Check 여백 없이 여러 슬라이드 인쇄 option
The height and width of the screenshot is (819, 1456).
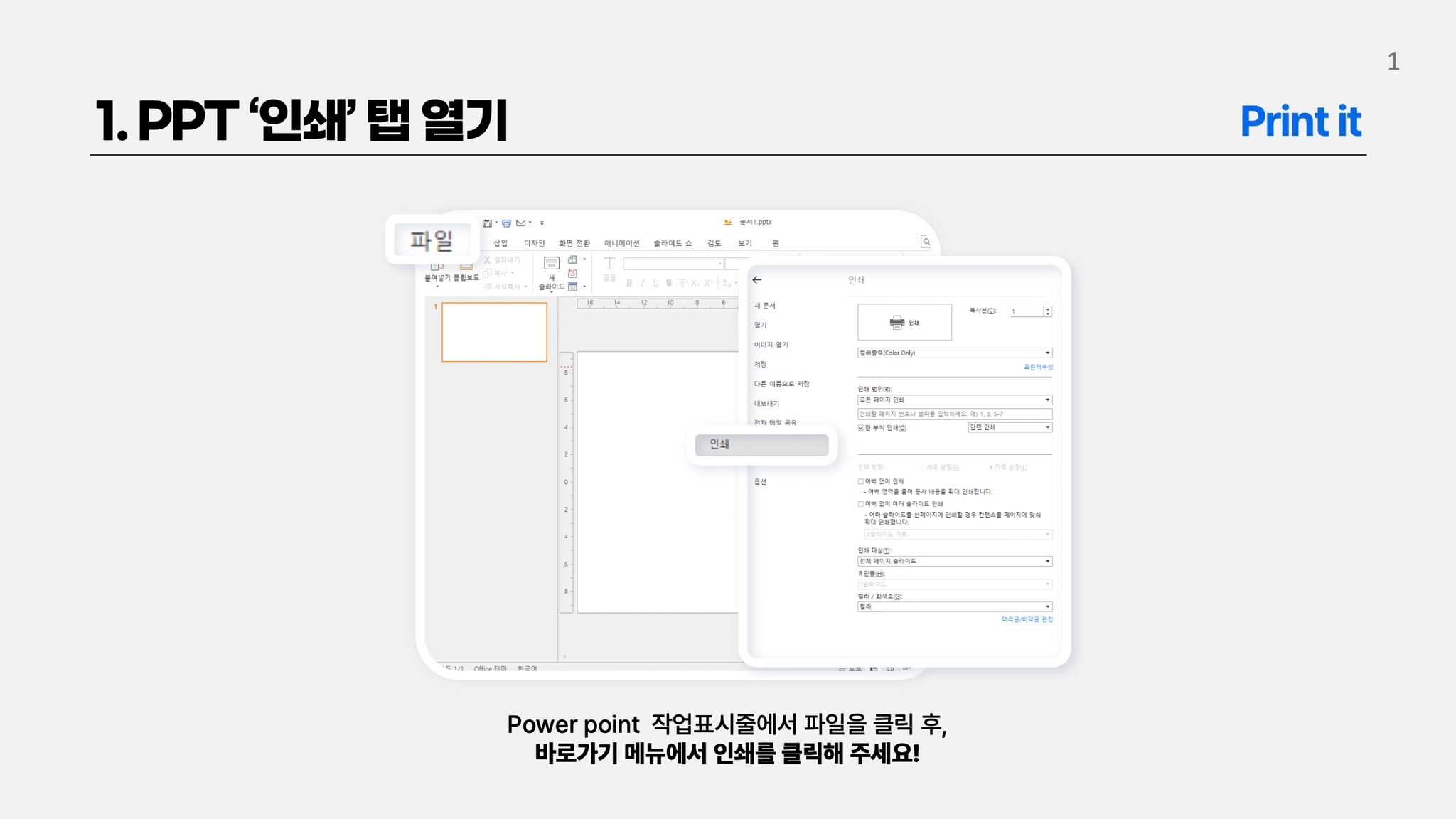pos(861,504)
